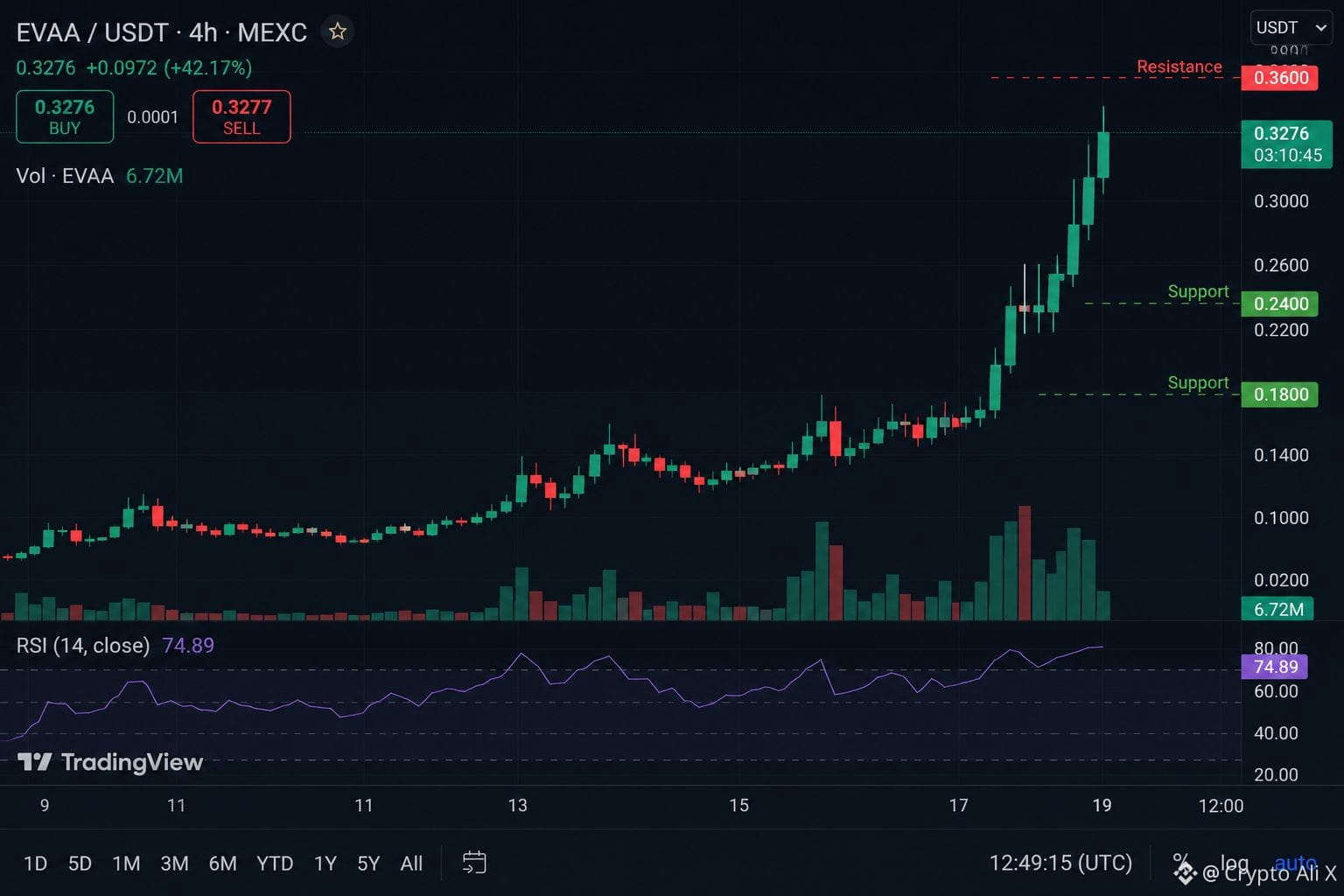The height and width of the screenshot is (896, 1344).
Task: Open the go-to-date calendar icon
Action: [x=474, y=863]
